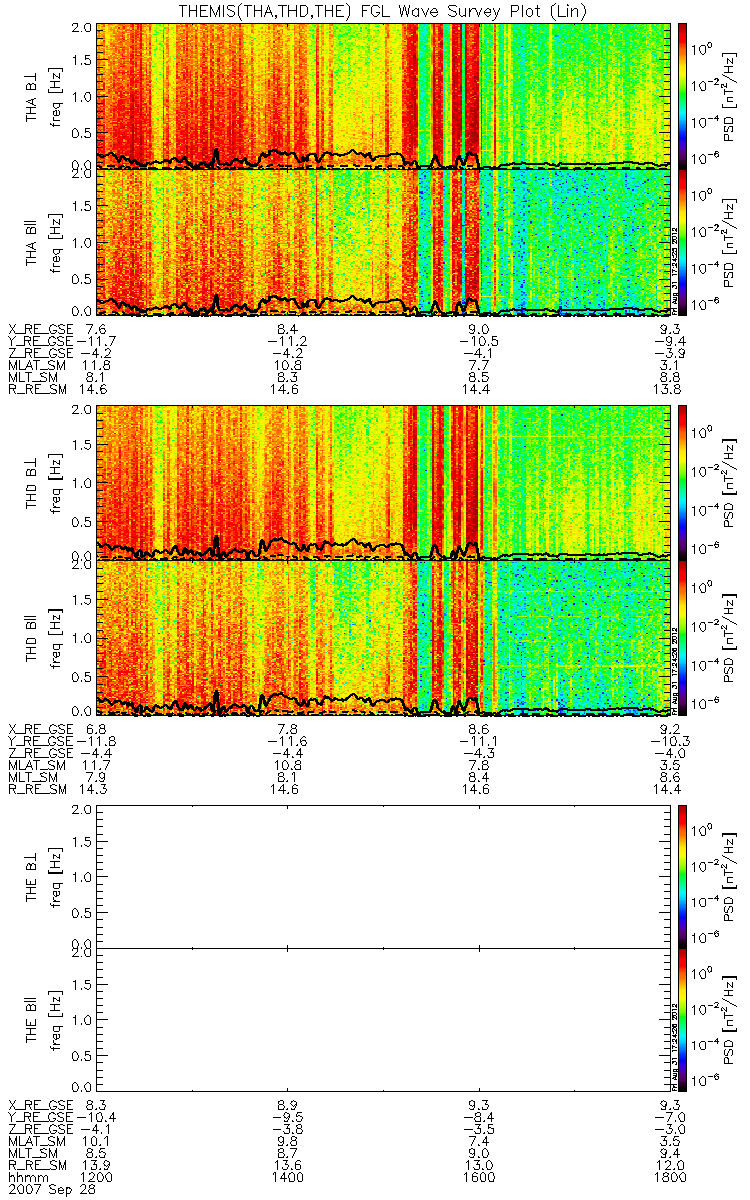Image resolution: width=750 pixels, height=1200 pixels.
Task: Click the MLT_SM value 9.4
Action: 668,1154
